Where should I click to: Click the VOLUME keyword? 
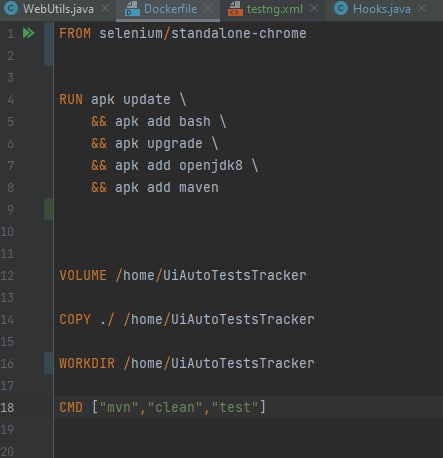tap(83, 276)
